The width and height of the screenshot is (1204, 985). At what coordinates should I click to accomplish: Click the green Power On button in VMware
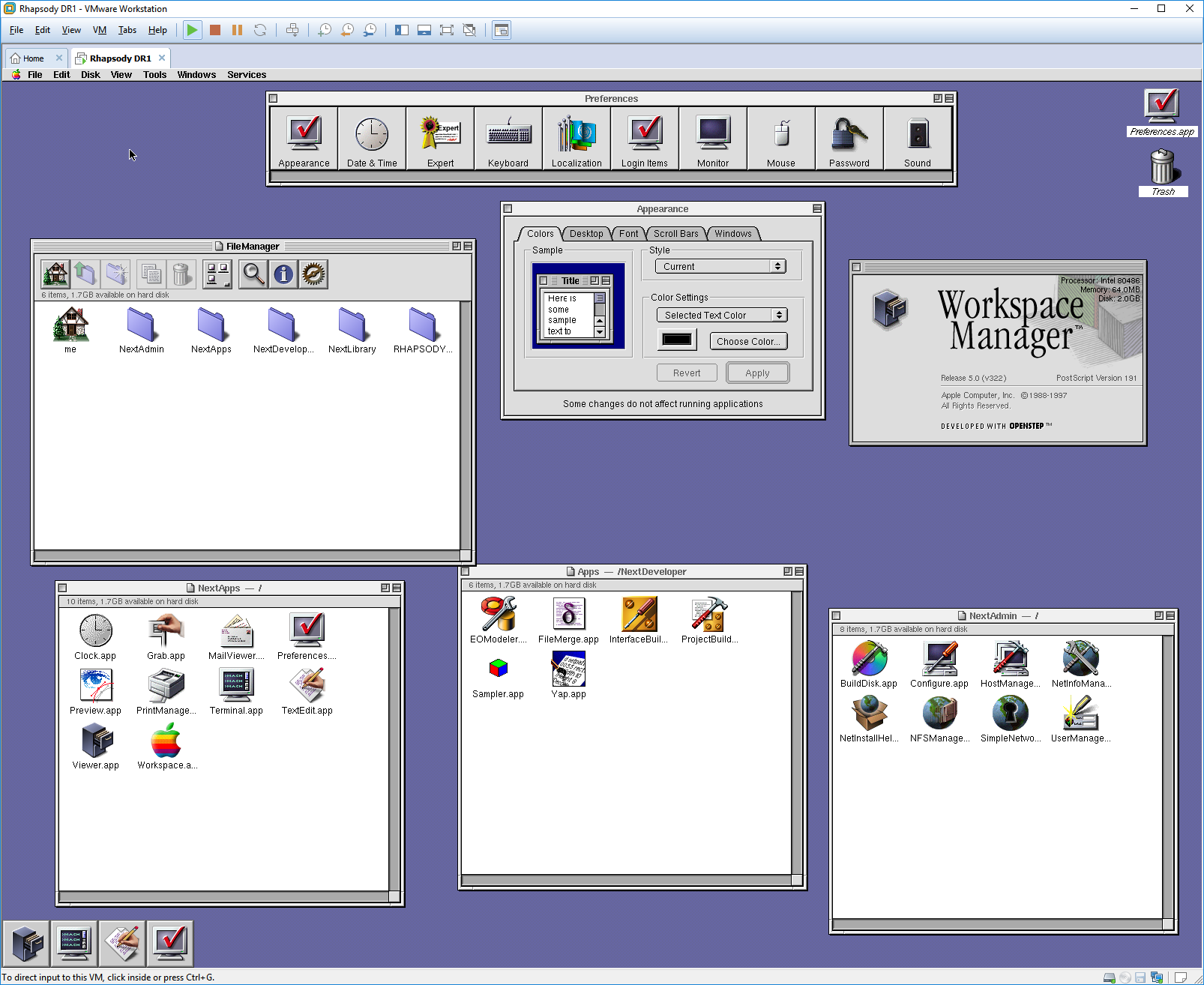click(x=193, y=30)
